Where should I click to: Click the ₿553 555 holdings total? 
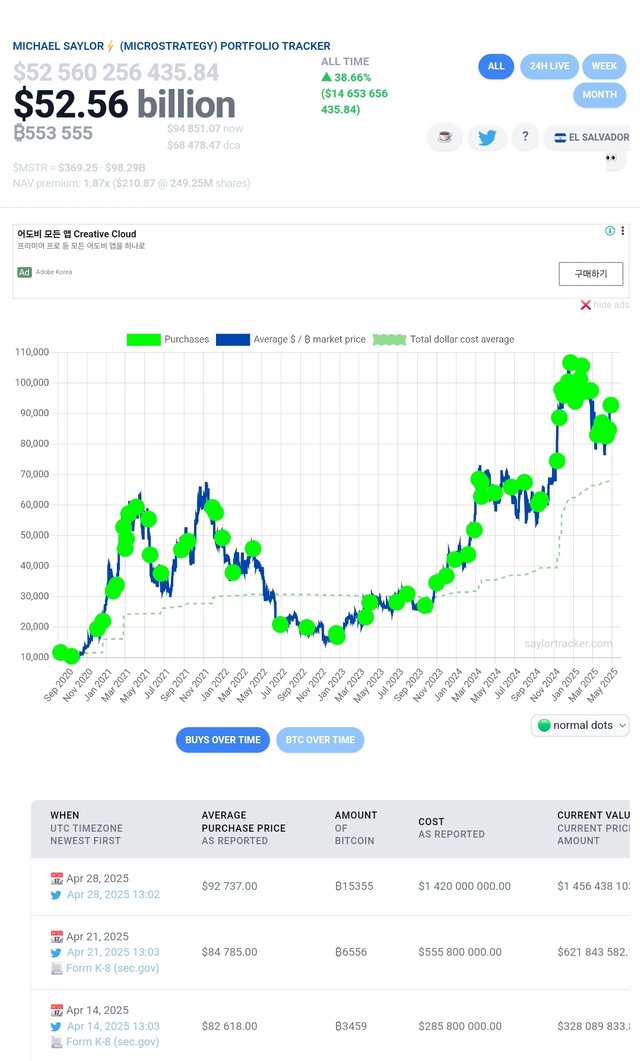(x=53, y=133)
